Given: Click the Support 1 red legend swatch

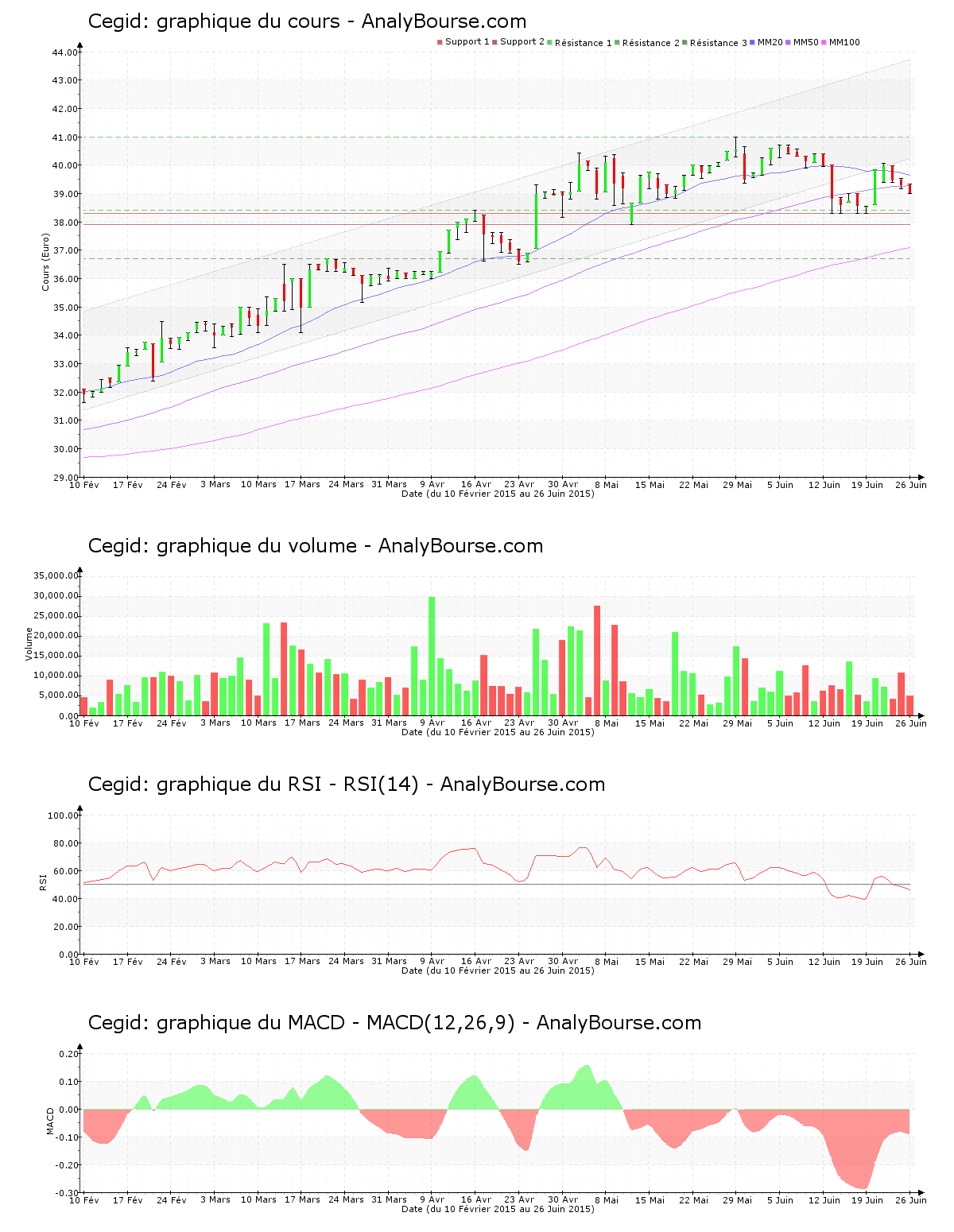Looking at the screenshot, I should tap(440, 42).
